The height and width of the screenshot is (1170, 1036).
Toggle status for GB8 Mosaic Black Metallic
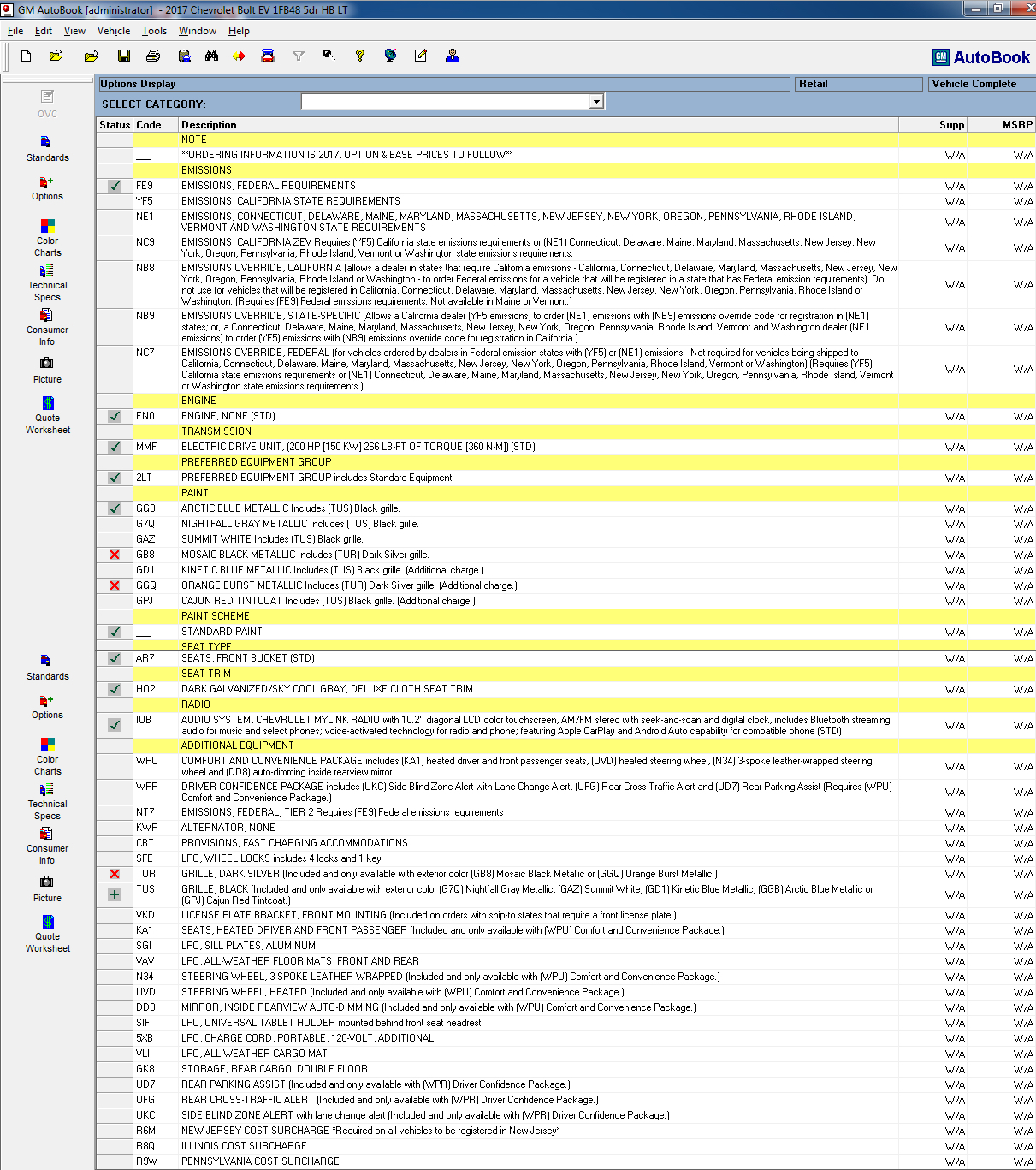click(x=115, y=555)
